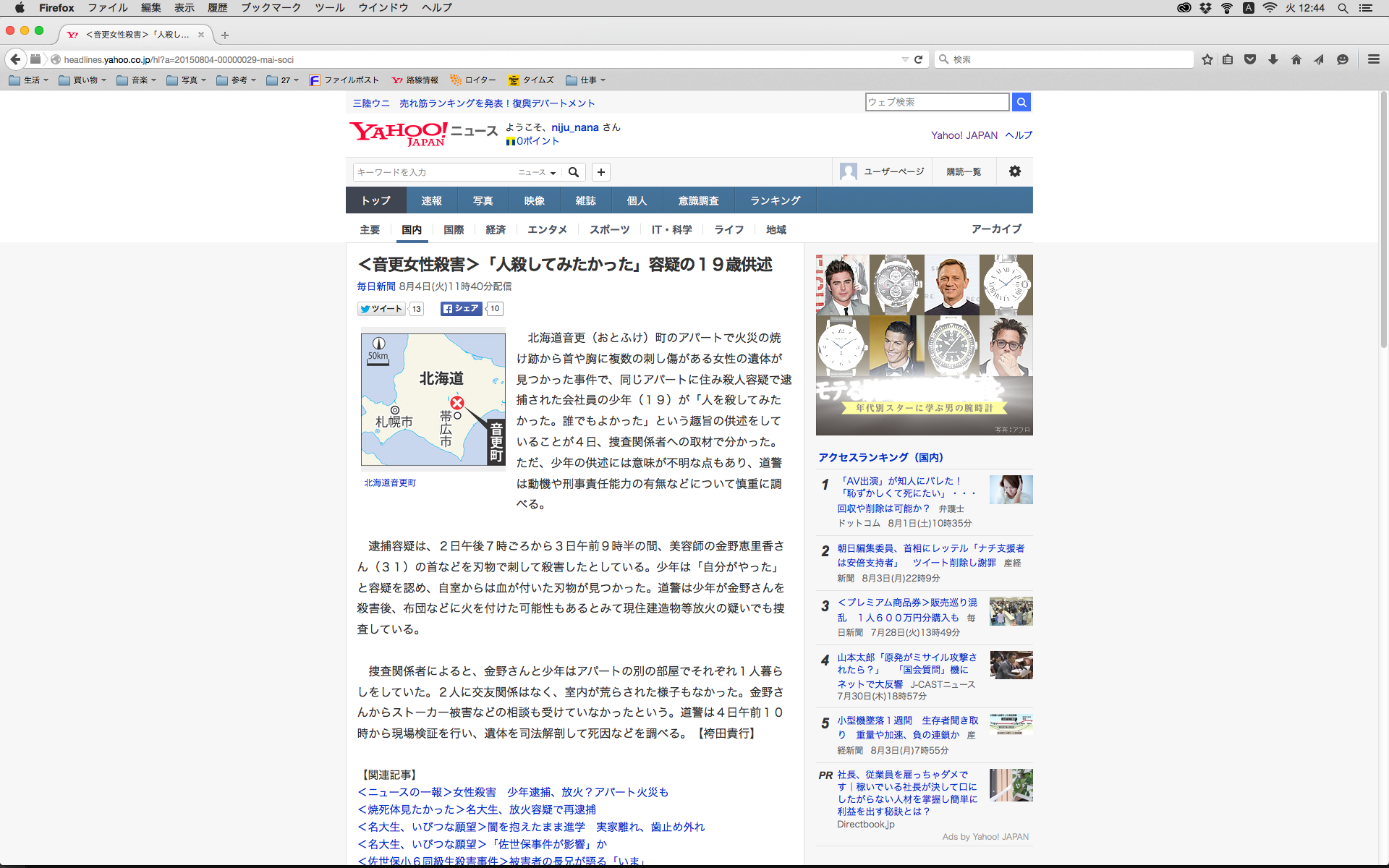Open the URL bar history dropdown arrow
Image resolution: width=1389 pixels, height=868 pixels.
(904, 59)
